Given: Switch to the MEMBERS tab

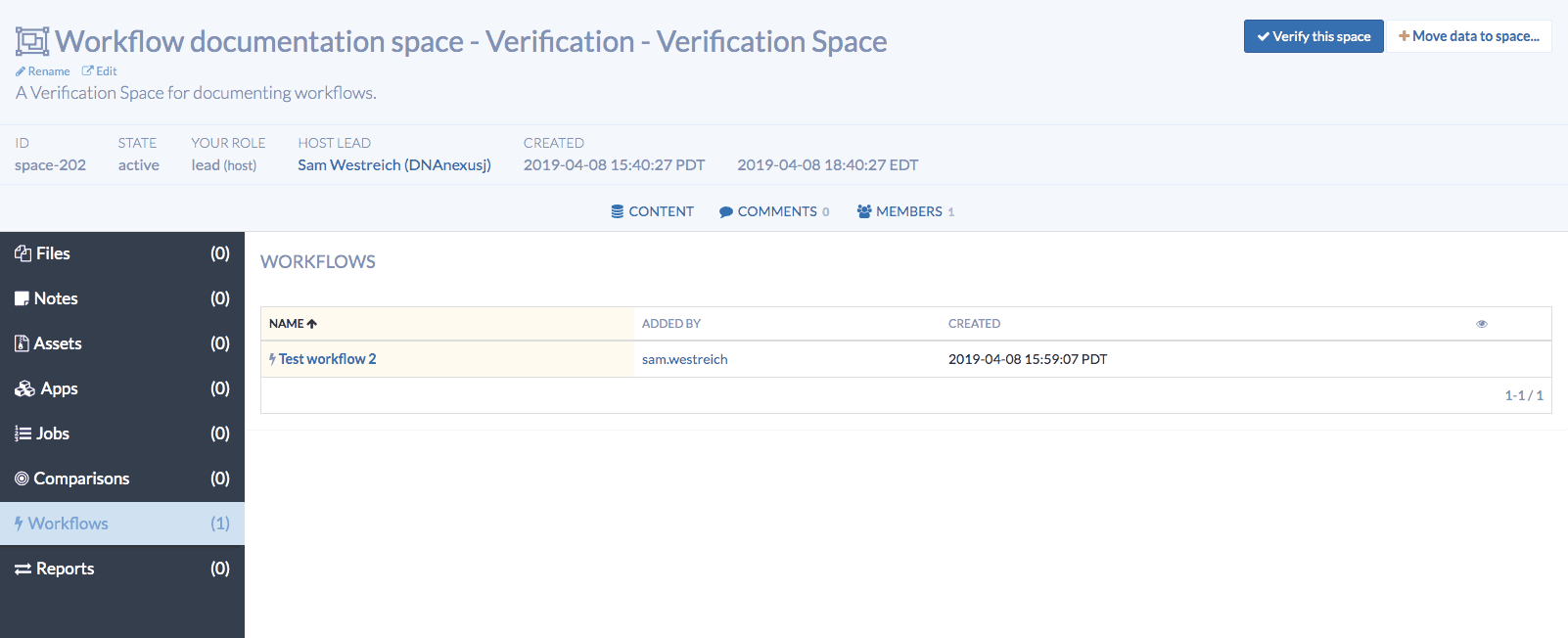Looking at the screenshot, I should [x=905, y=211].
